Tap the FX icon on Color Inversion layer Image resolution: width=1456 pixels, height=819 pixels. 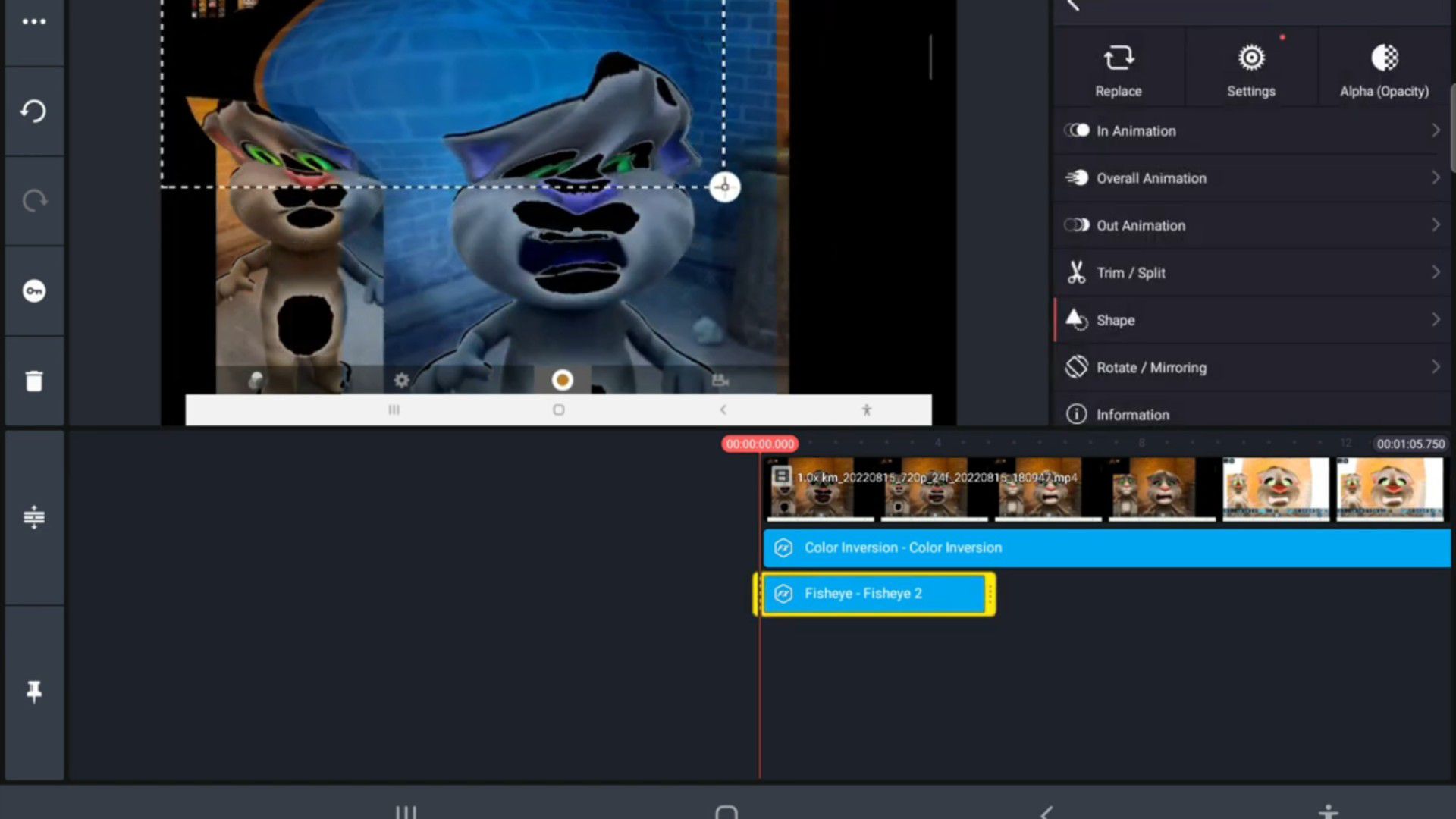click(783, 548)
